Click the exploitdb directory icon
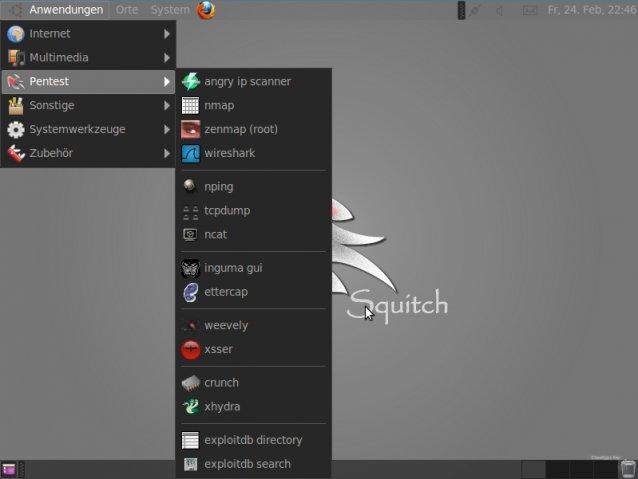The height and width of the screenshot is (479, 638). click(190, 440)
